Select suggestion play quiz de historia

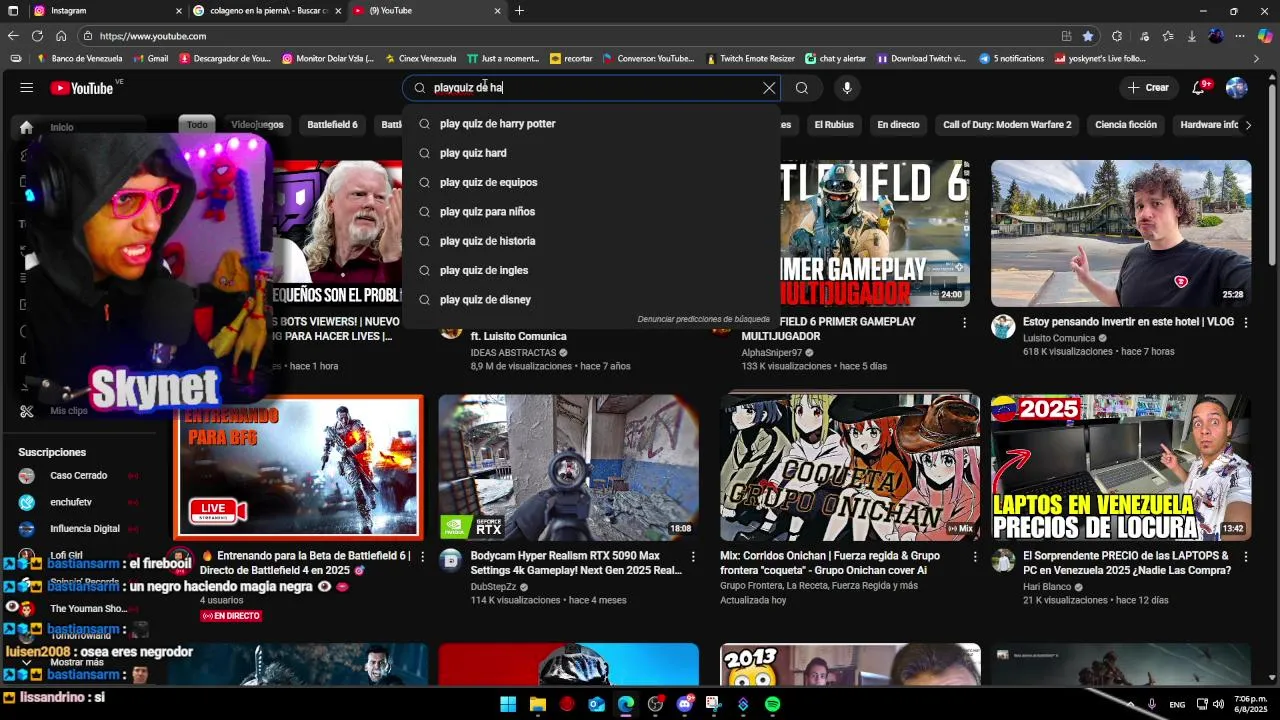591,241
